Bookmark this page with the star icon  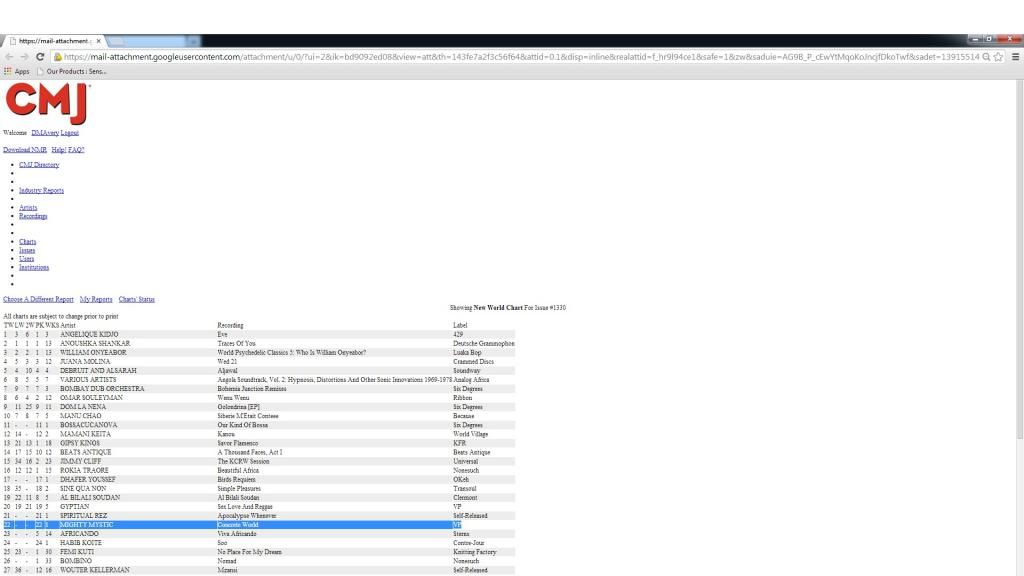(x=998, y=57)
